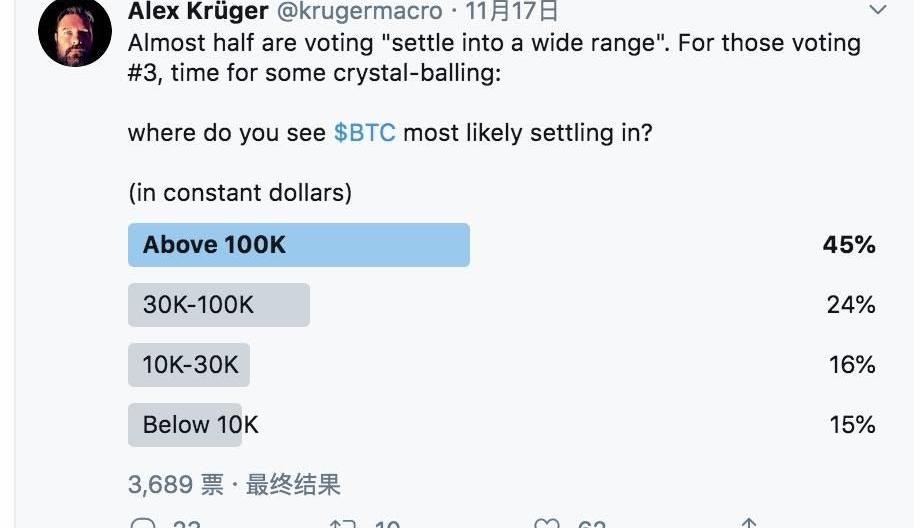Open the @krugermacro handle link
Viewport: 922px width, 528px height.
(x=358, y=12)
